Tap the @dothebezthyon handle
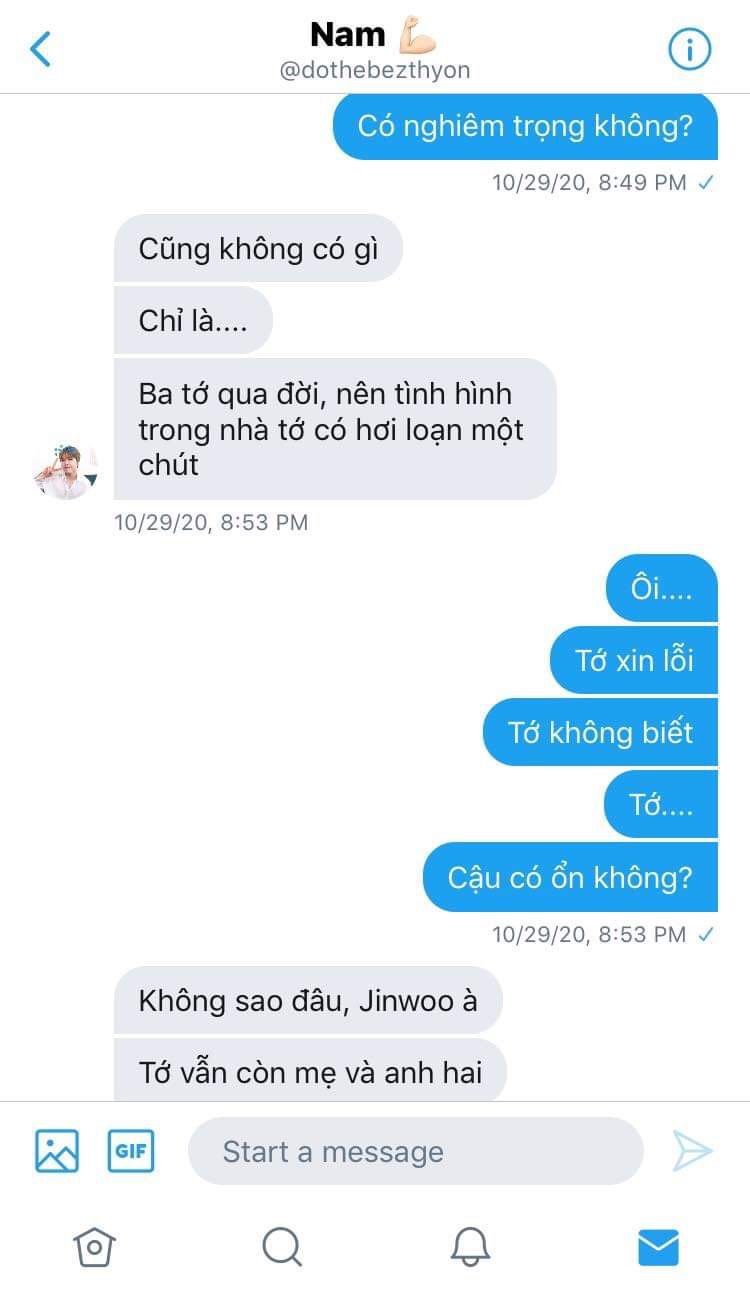Viewport: 750px width, 1299px height. tap(375, 70)
